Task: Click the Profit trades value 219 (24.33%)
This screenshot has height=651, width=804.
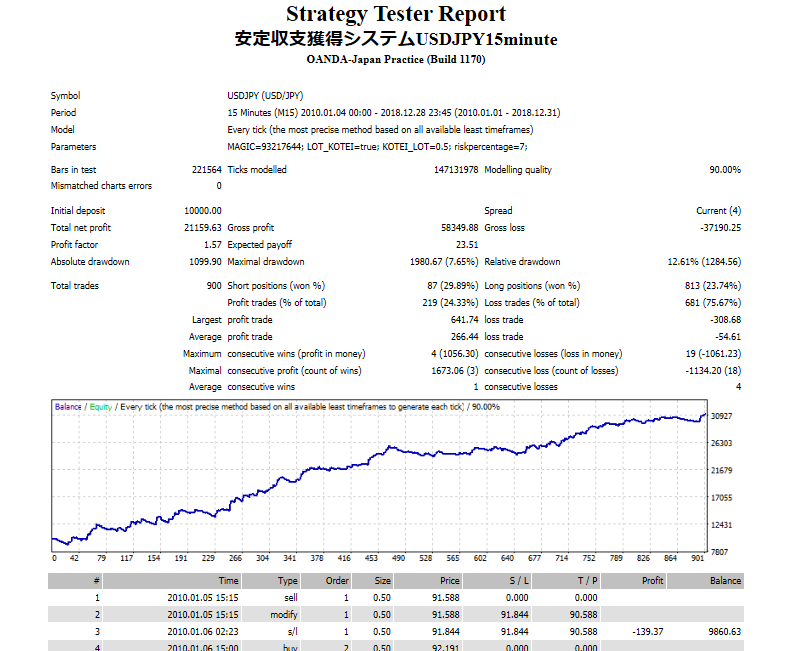Action: point(450,302)
